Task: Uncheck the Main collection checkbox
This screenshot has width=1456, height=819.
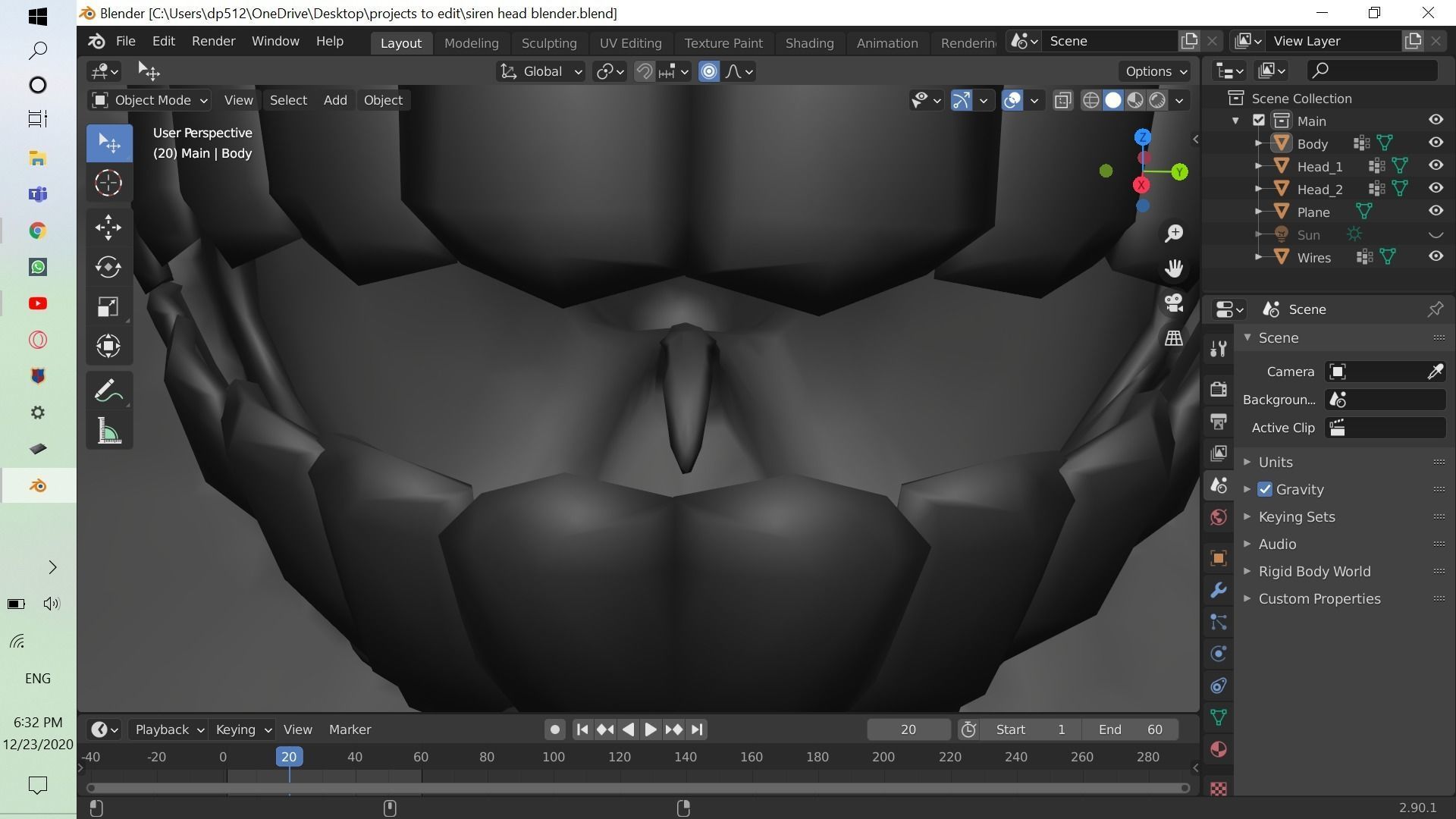Action: (1259, 121)
